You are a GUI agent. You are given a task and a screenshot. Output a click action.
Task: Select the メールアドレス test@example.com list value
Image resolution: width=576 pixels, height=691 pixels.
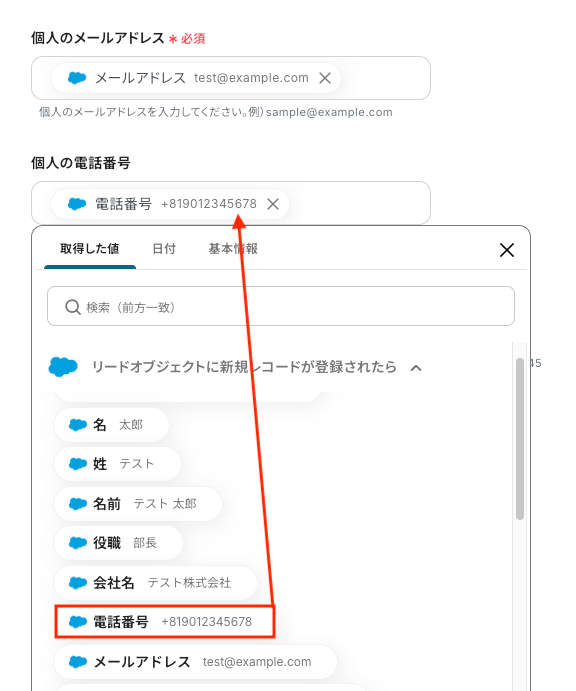[195, 661]
